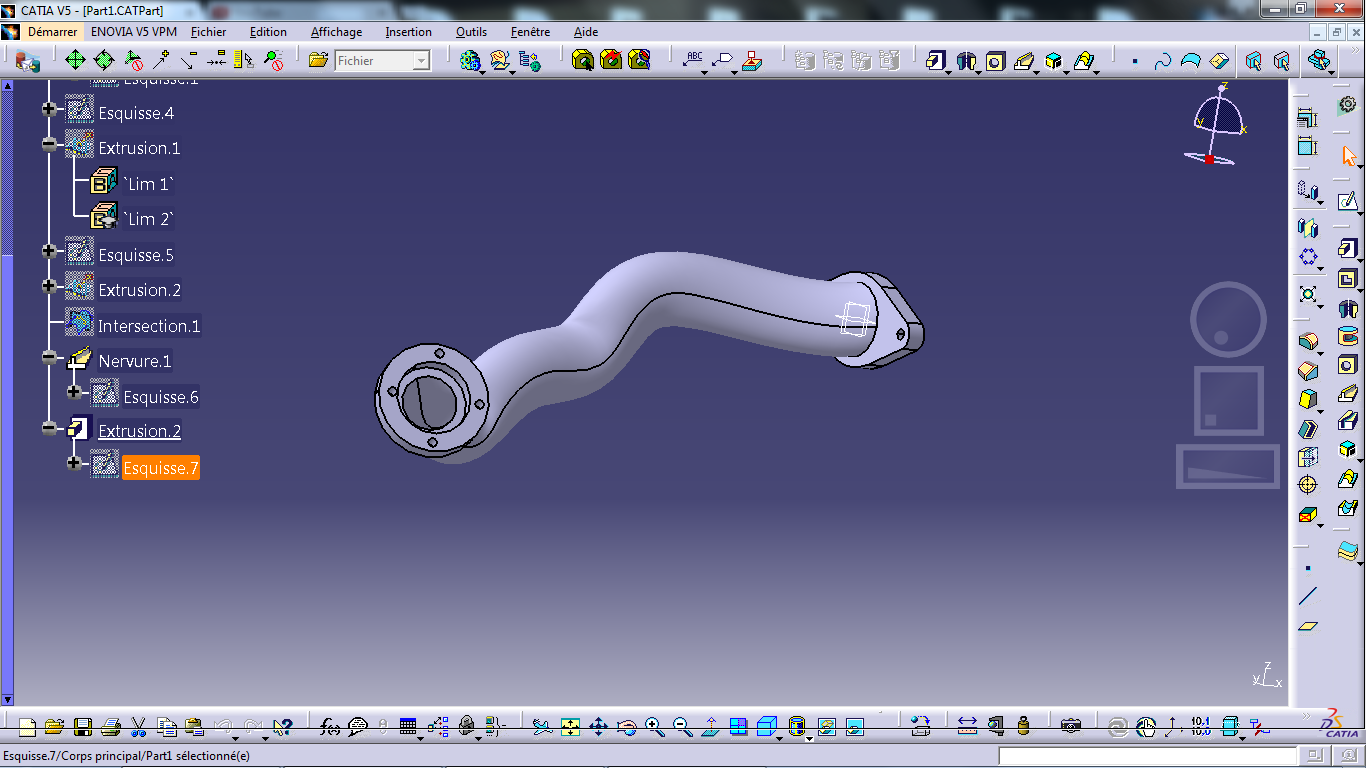
Task: Open the Aide menu
Action: [586, 32]
